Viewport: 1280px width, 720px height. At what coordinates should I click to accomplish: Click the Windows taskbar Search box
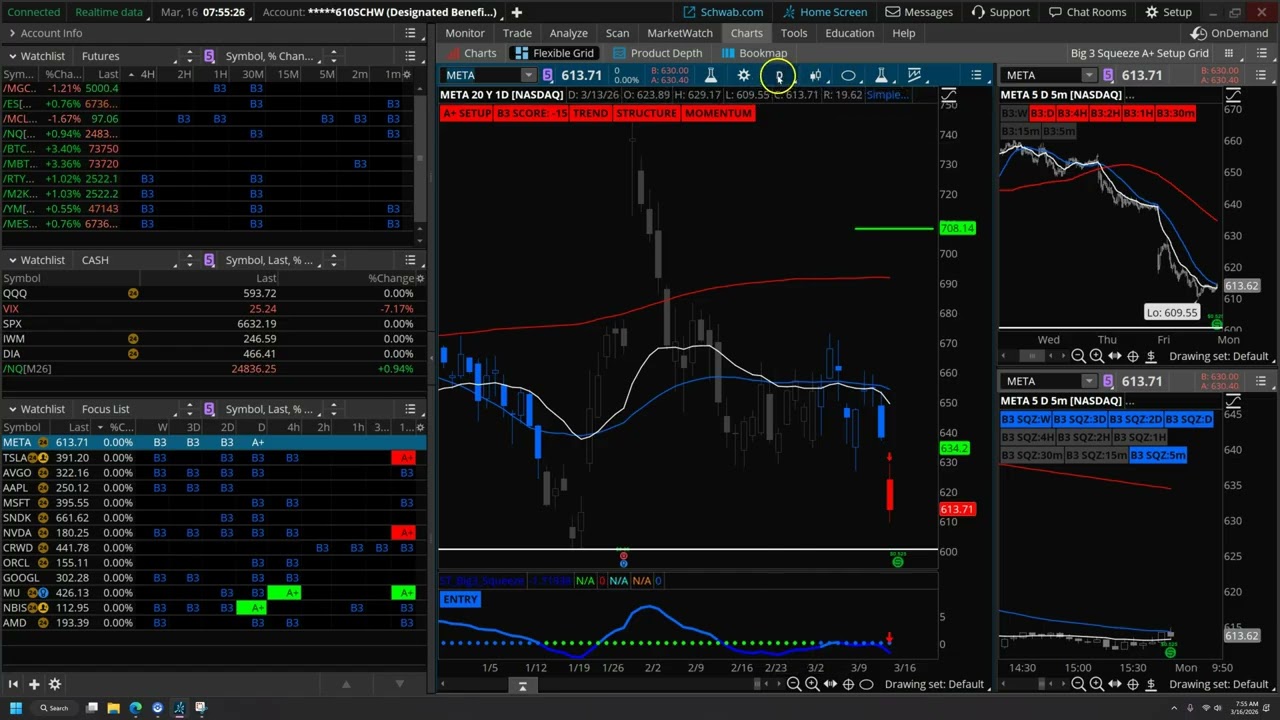52,708
